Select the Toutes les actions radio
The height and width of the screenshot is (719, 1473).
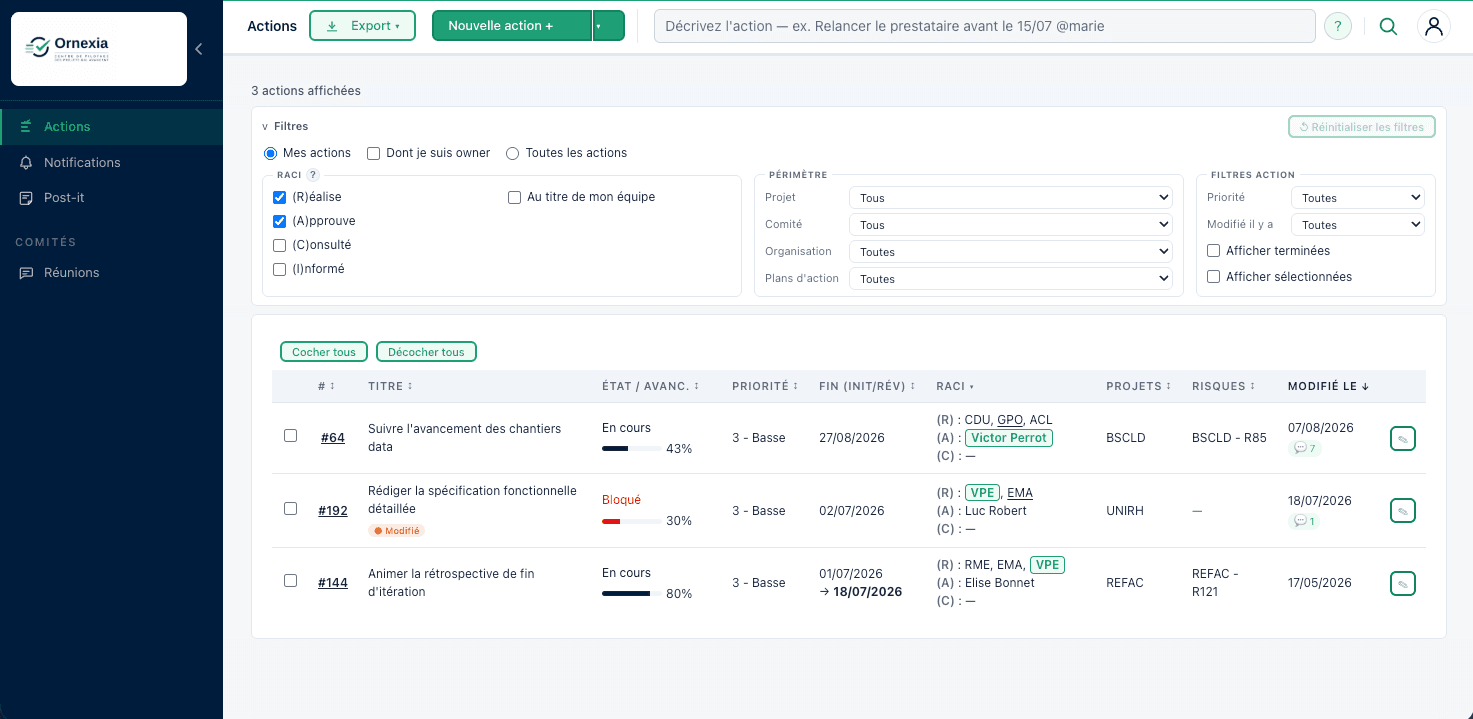[513, 154]
